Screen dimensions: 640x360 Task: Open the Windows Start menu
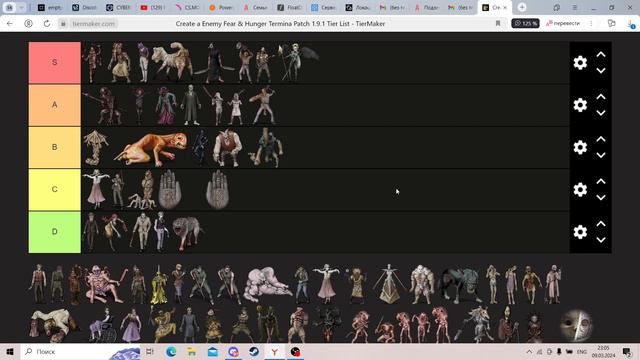point(10,351)
